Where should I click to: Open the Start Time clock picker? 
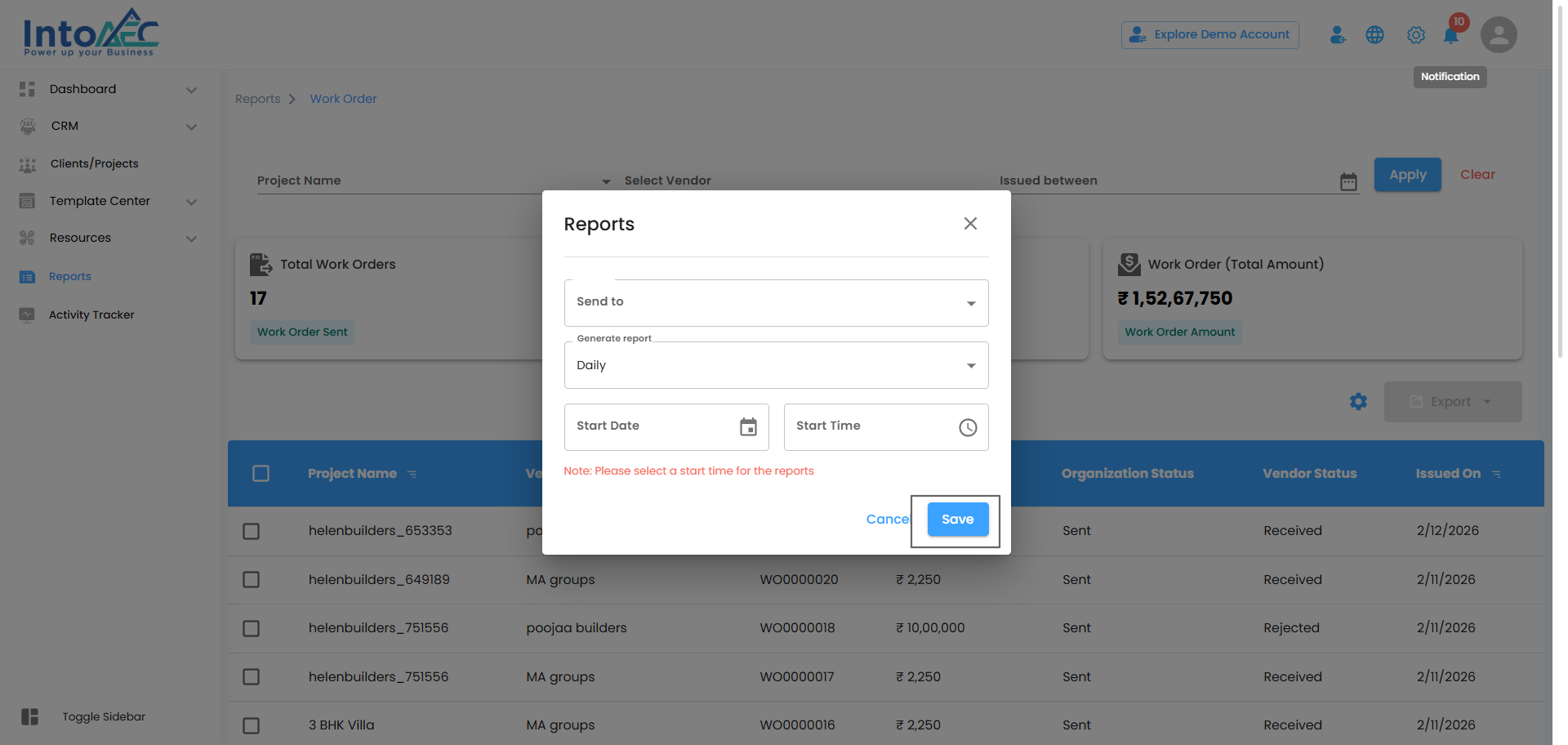(968, 427)
